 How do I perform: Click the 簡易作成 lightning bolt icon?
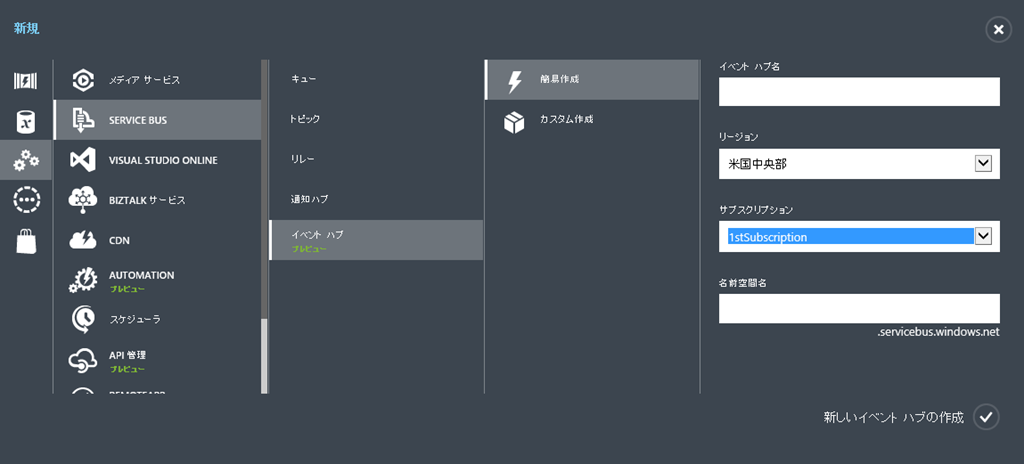(515, 80)
